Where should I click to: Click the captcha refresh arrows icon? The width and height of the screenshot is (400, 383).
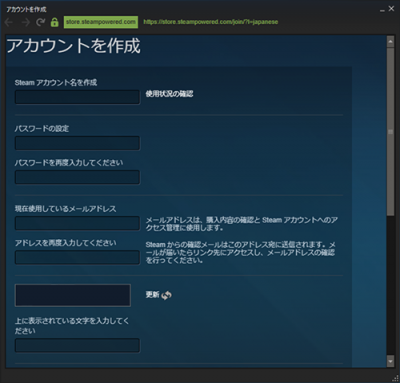tap(166, 295)
